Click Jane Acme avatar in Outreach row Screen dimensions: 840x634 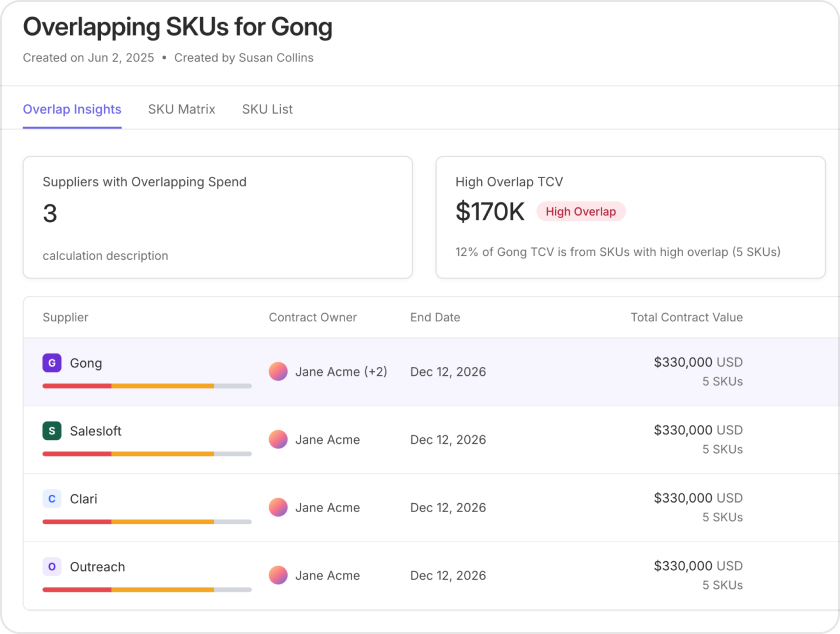278,575
